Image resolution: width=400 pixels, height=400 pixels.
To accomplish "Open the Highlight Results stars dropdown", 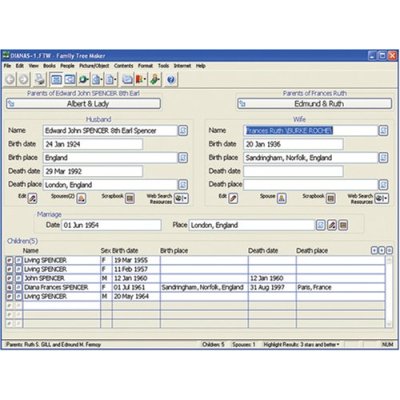I will tap(301, 344).
